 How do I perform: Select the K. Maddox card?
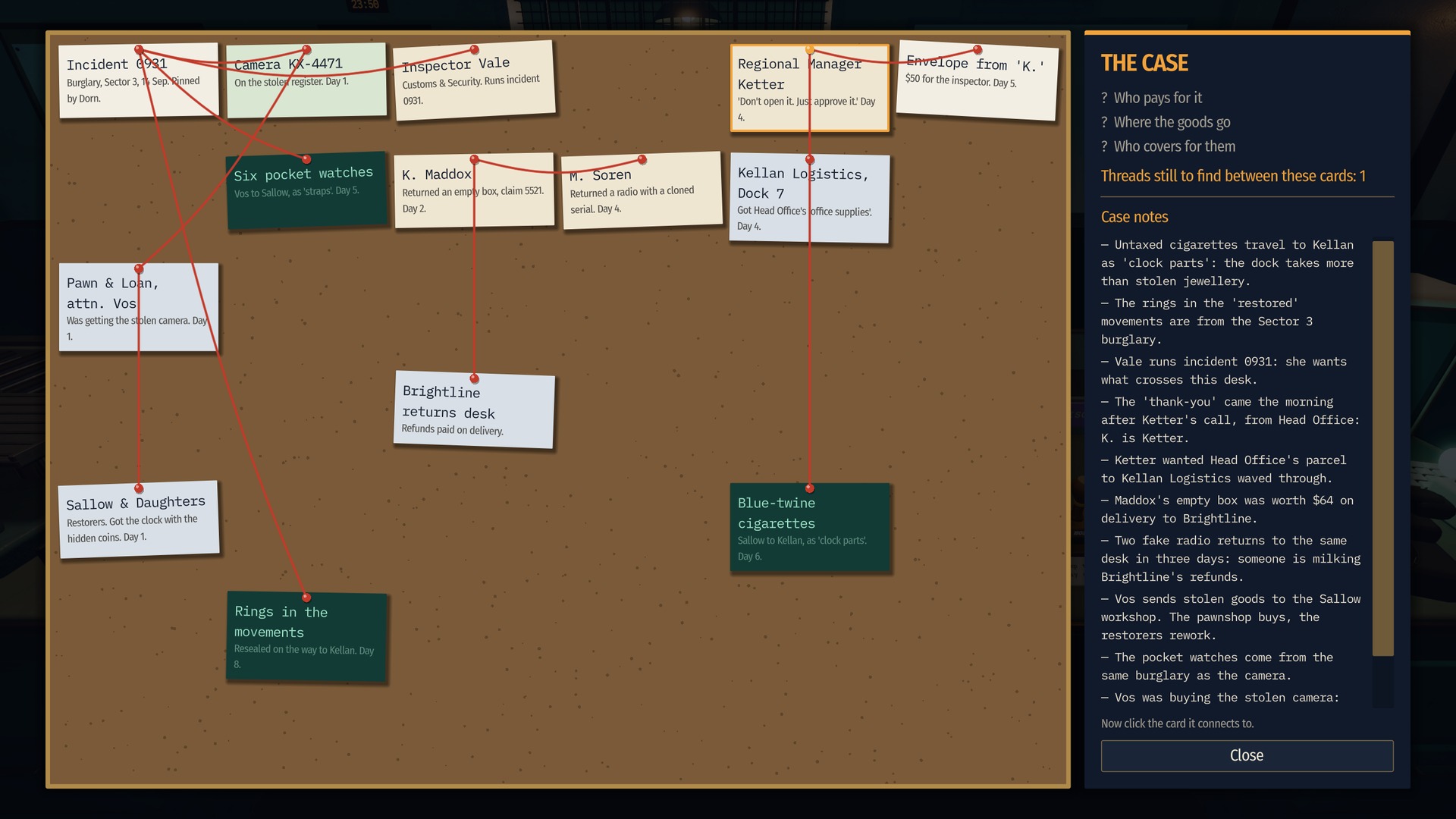(x=474, y=190)
